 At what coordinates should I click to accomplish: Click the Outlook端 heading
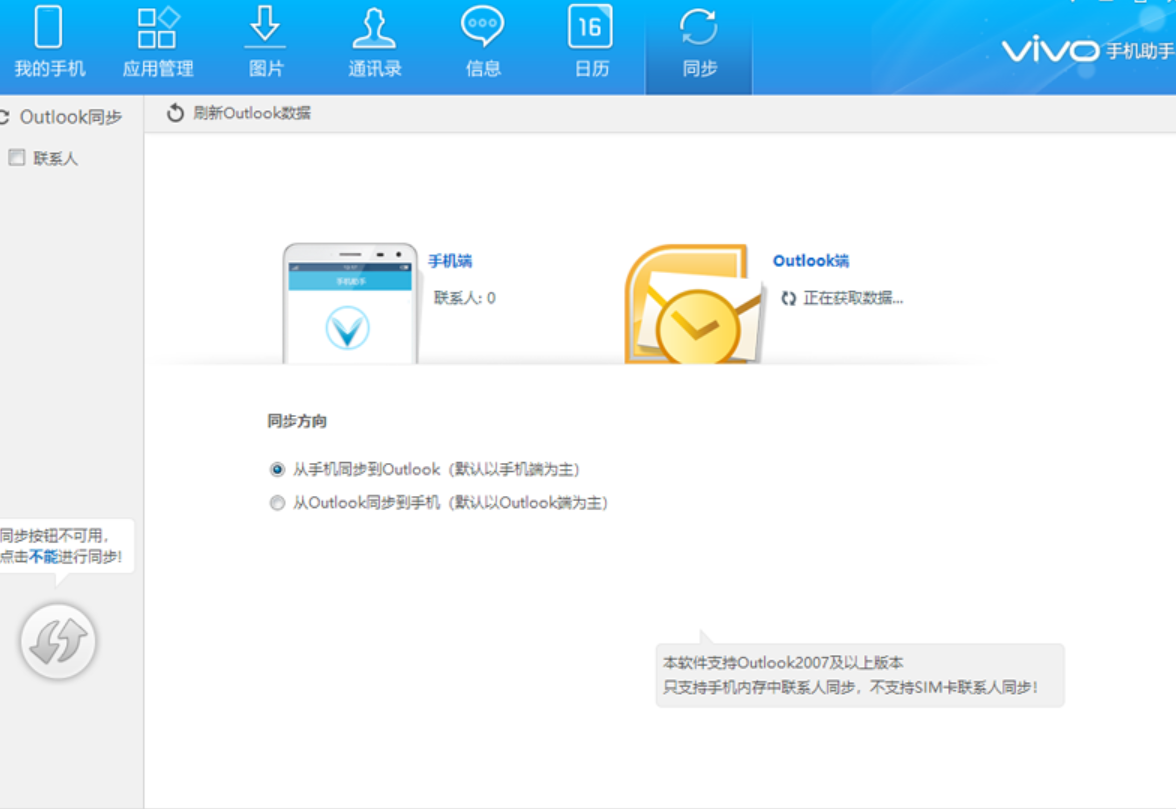(811, 261)
